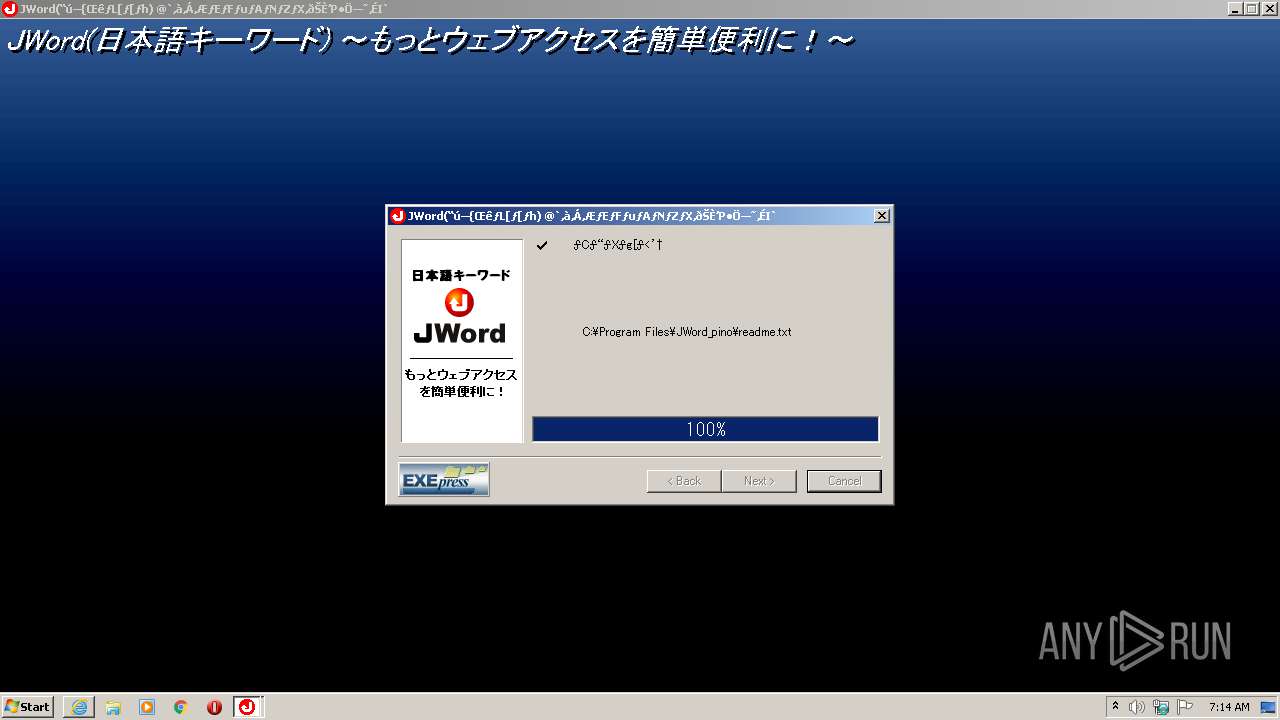Screen dimensions: 1280x720
Task: Click the network status tray icon
Action: (x=1161, y=707)
